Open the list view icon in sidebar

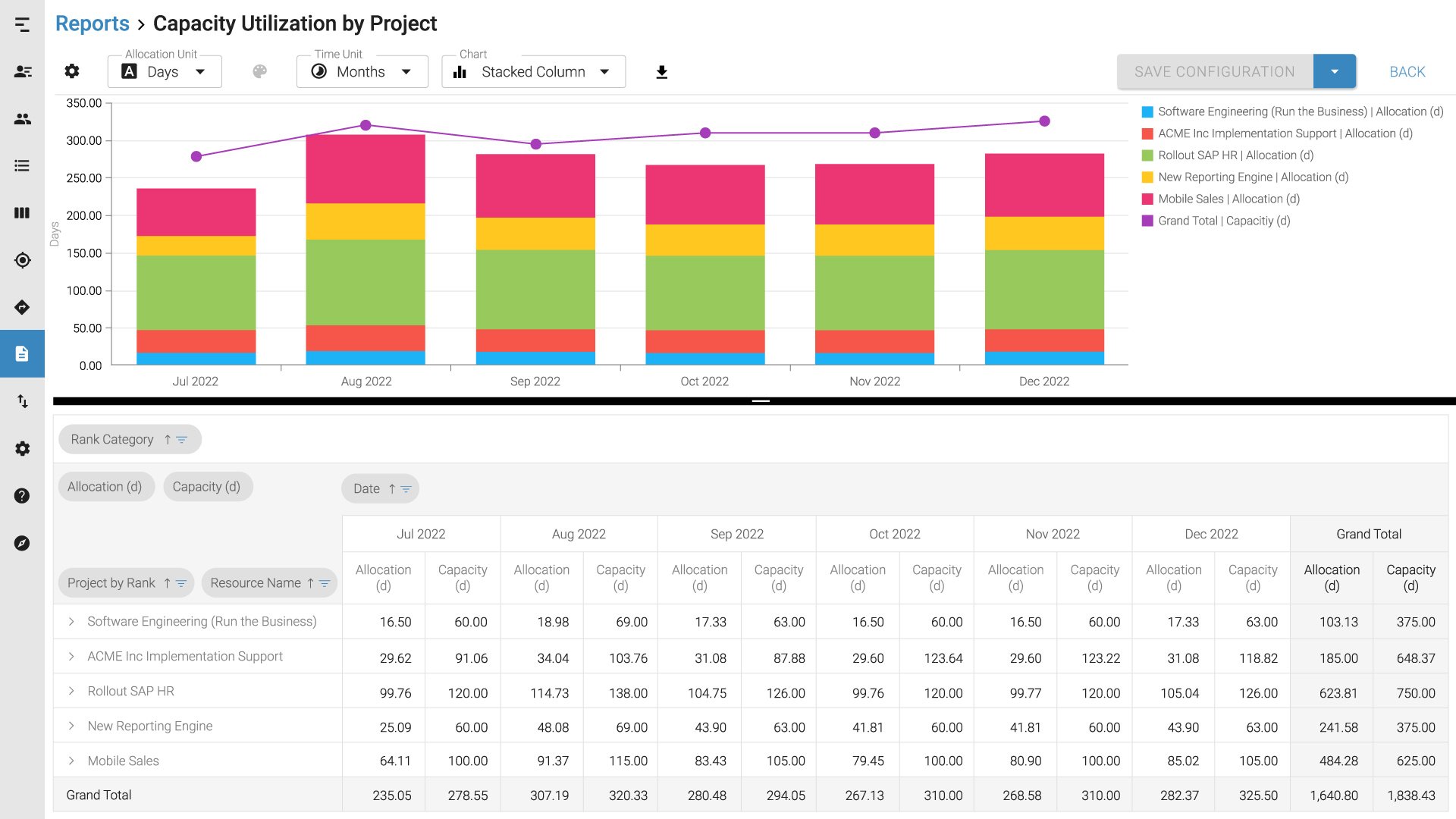[23, 165]
